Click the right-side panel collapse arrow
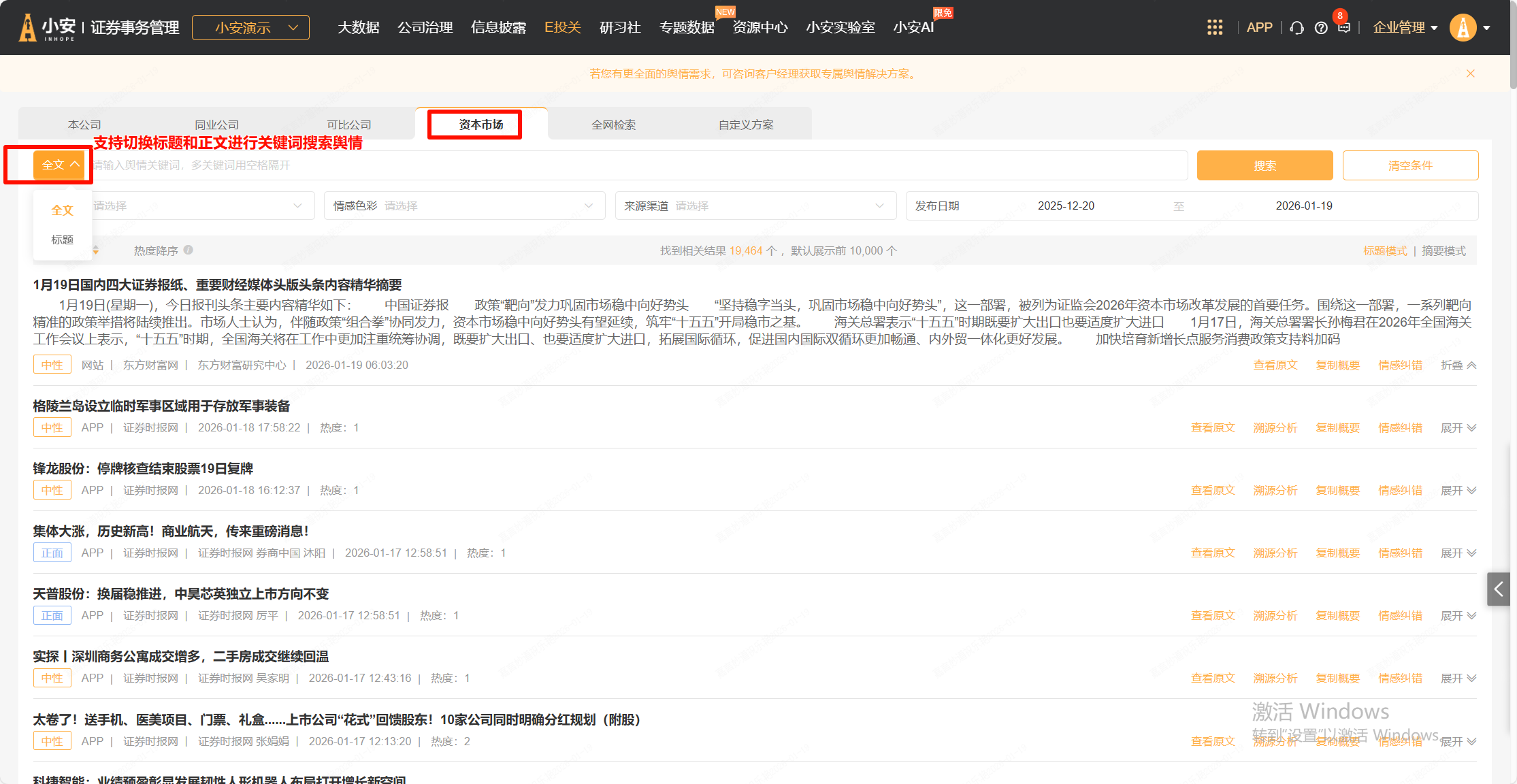 [1499, 589]
